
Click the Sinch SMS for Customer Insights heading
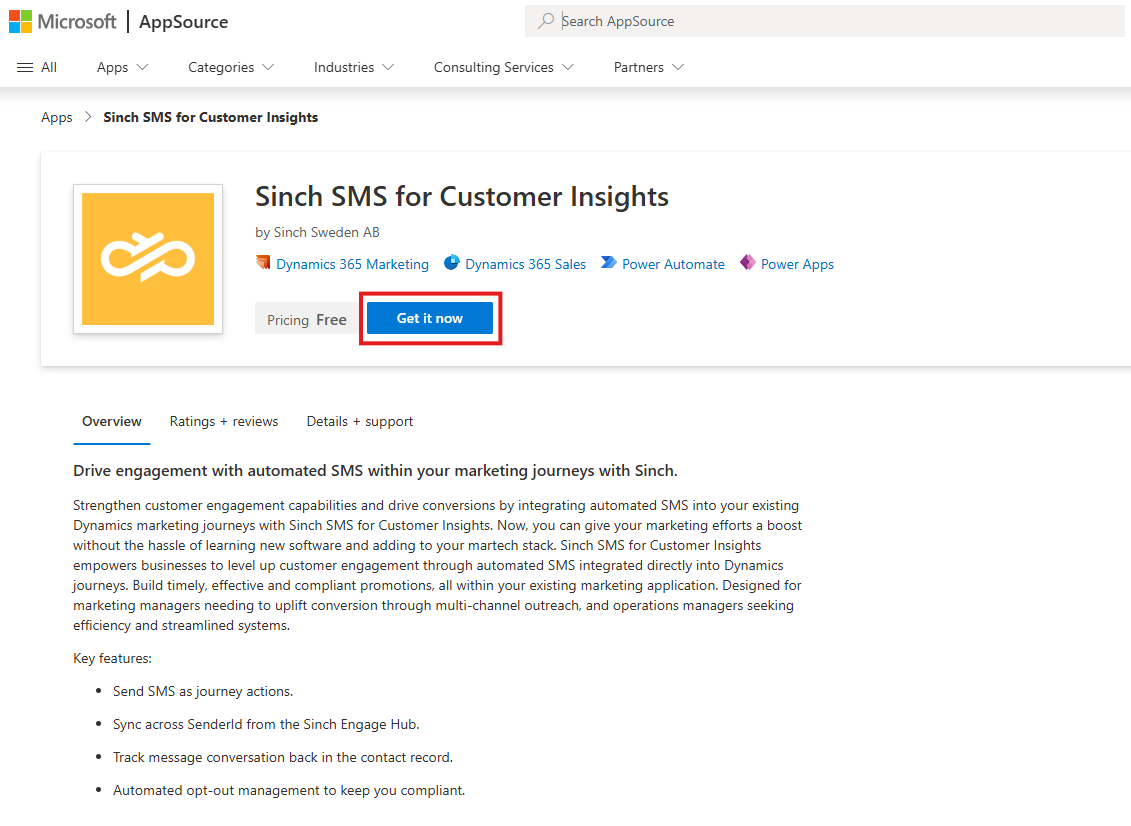(x=462, y=196)
